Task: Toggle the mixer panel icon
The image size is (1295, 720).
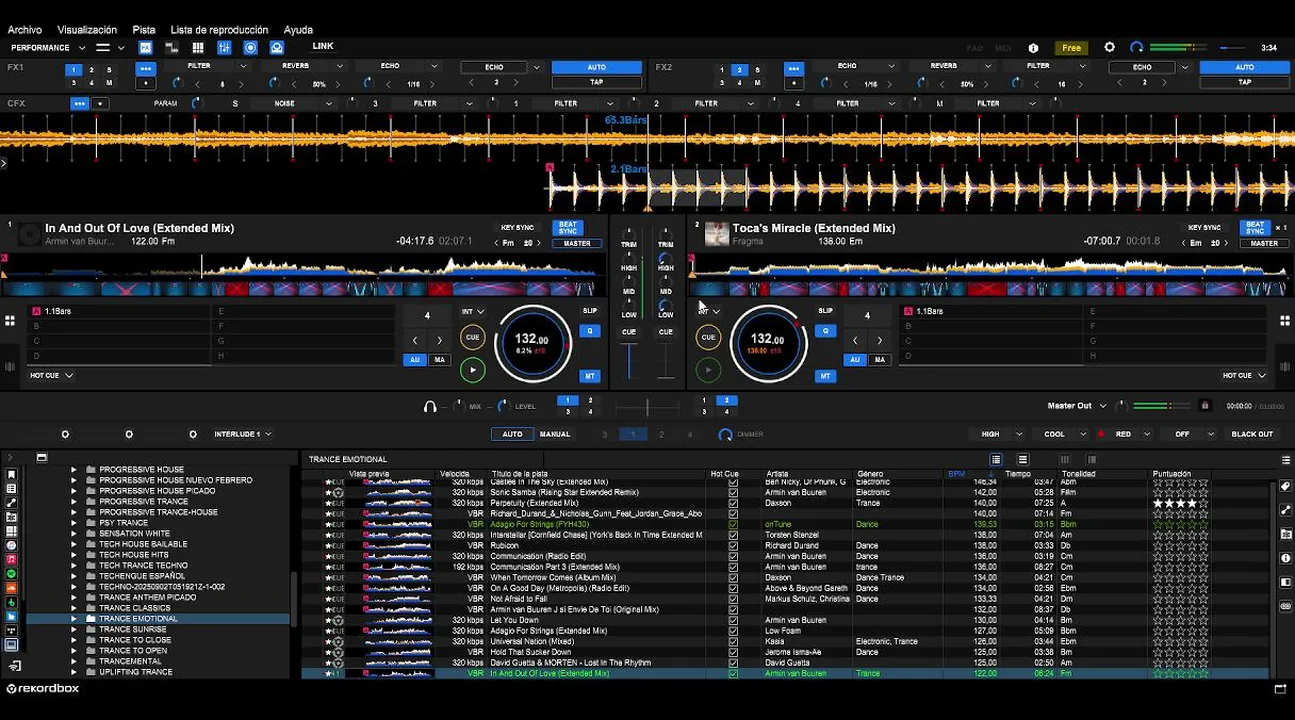Action: pos(224,47)
